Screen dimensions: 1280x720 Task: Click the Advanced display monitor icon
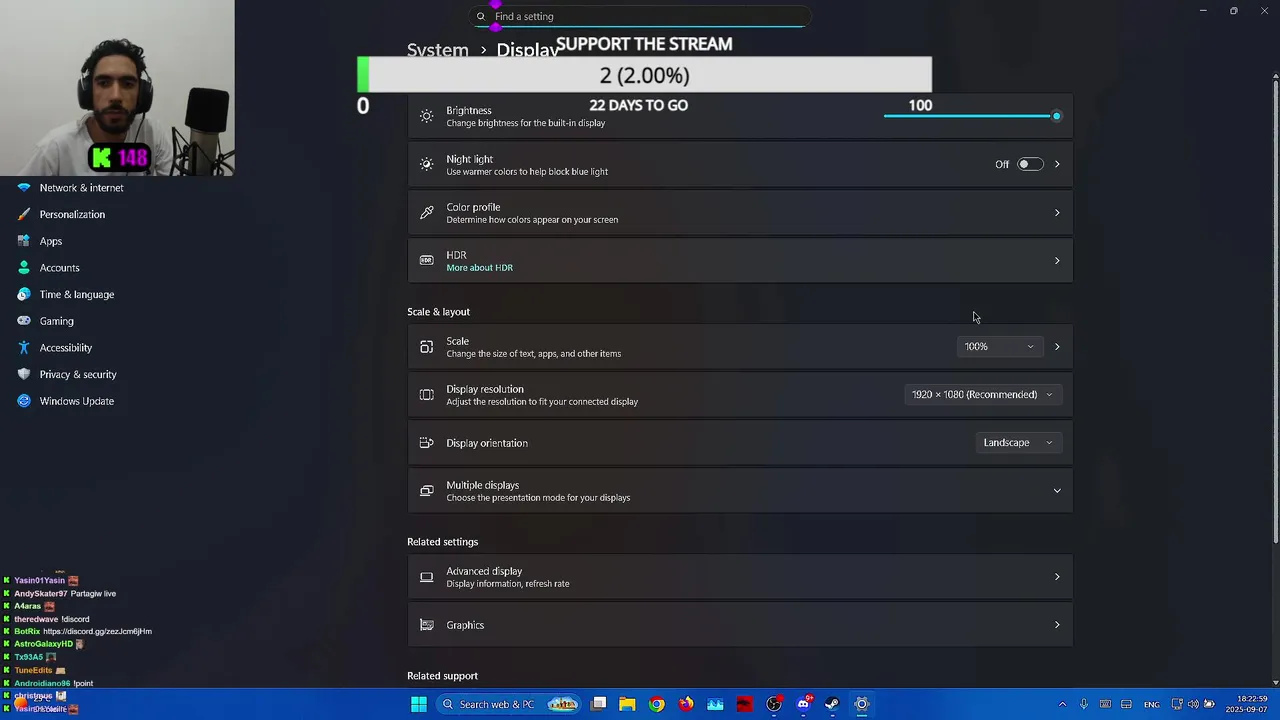pyautogui.click(x=427, y=577)
